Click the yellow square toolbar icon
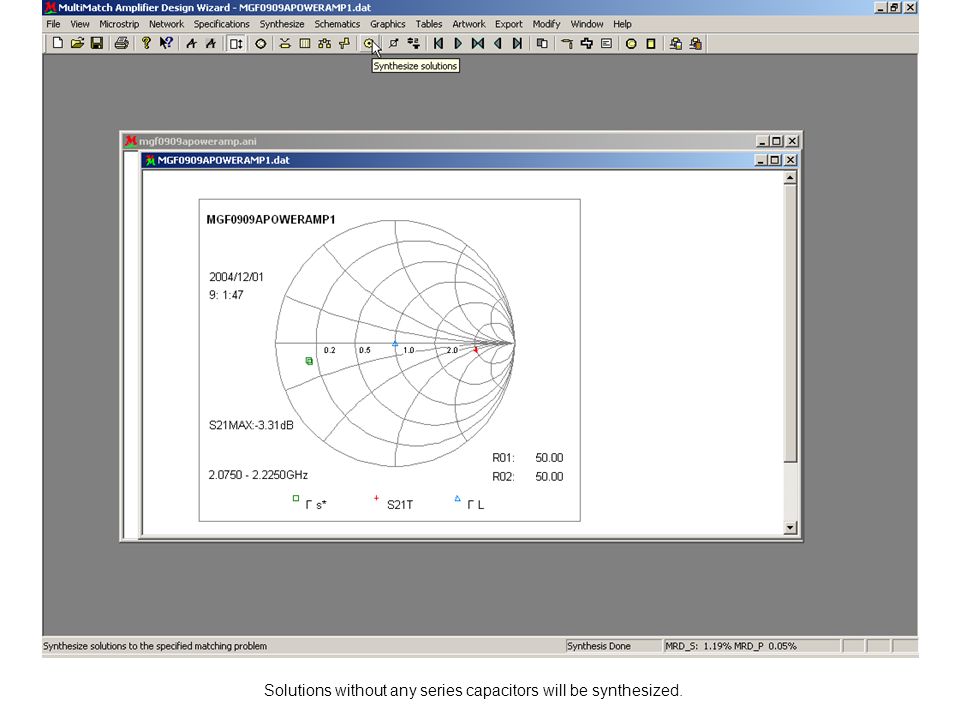This screenshot has height=720, width=960. (x=651, y=43)
